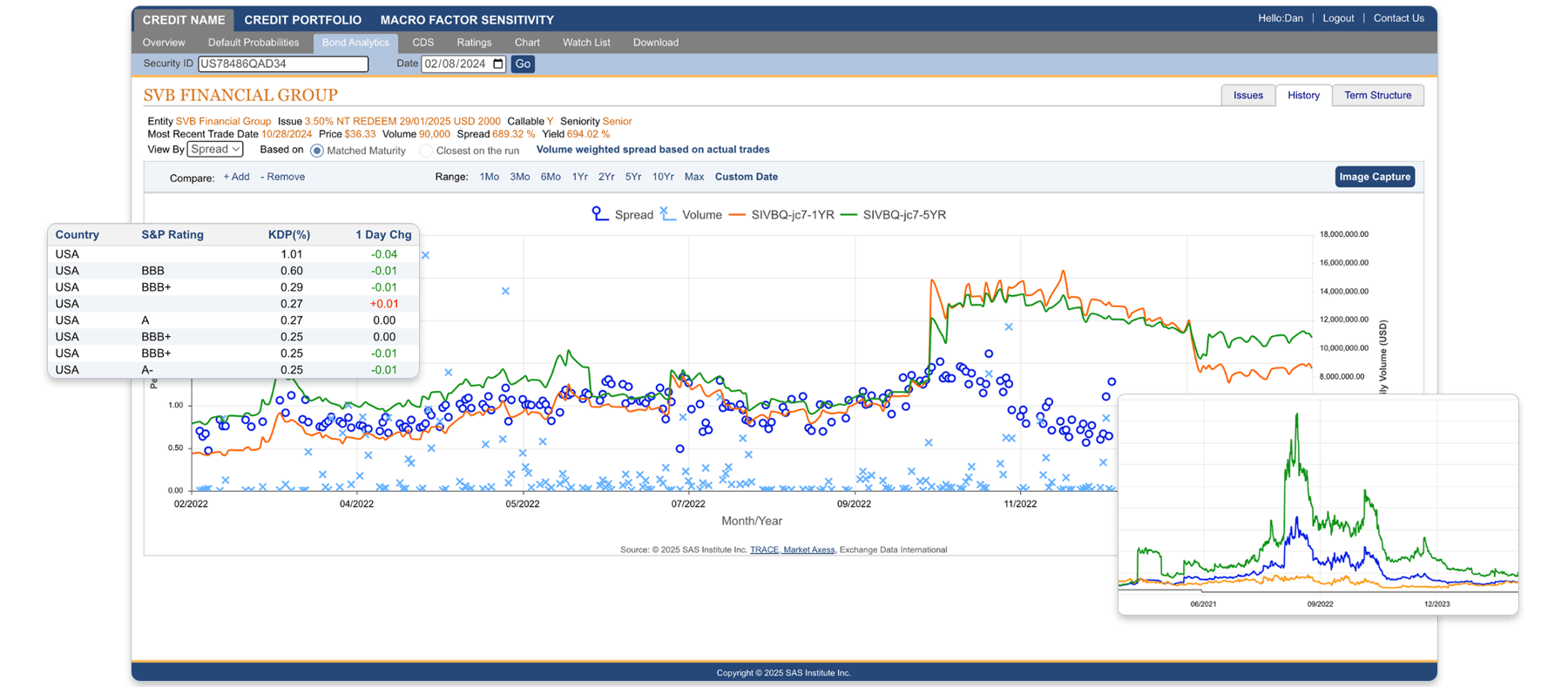Screen dimensions: 1568x687
Task: Open the TRACE source link
Action: [x=764, y=549]
